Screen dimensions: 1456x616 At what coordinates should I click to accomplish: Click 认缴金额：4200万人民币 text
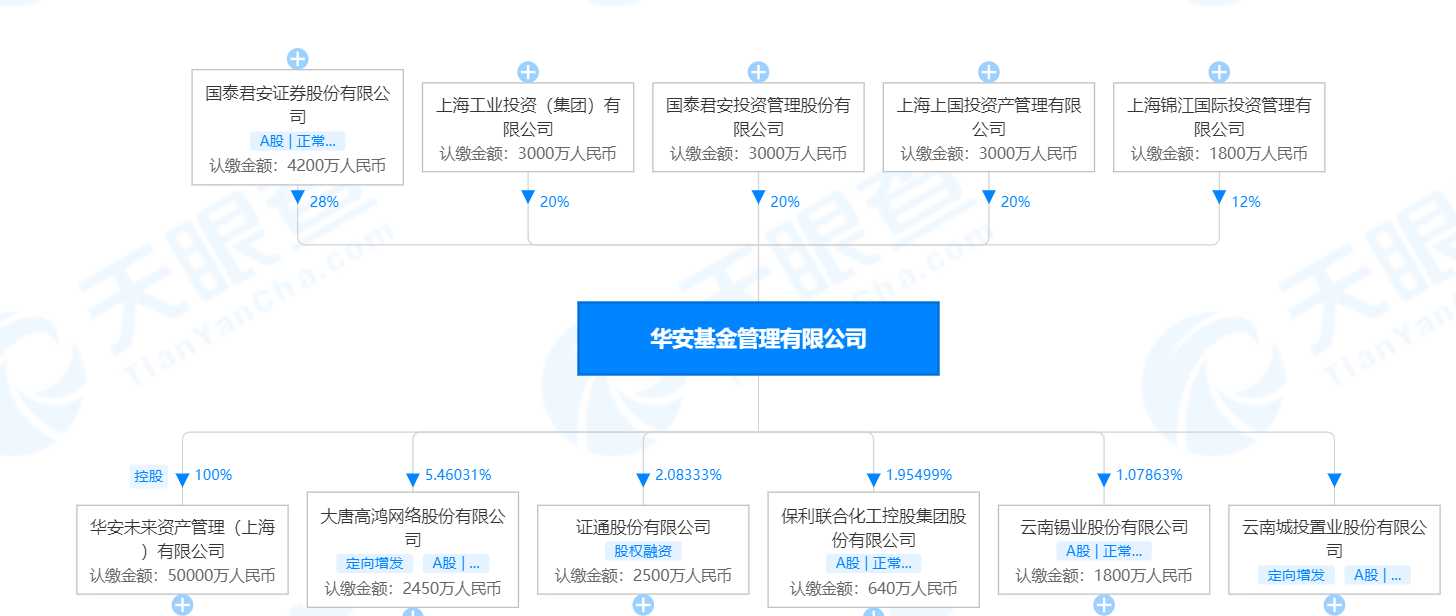click(298, 166)
